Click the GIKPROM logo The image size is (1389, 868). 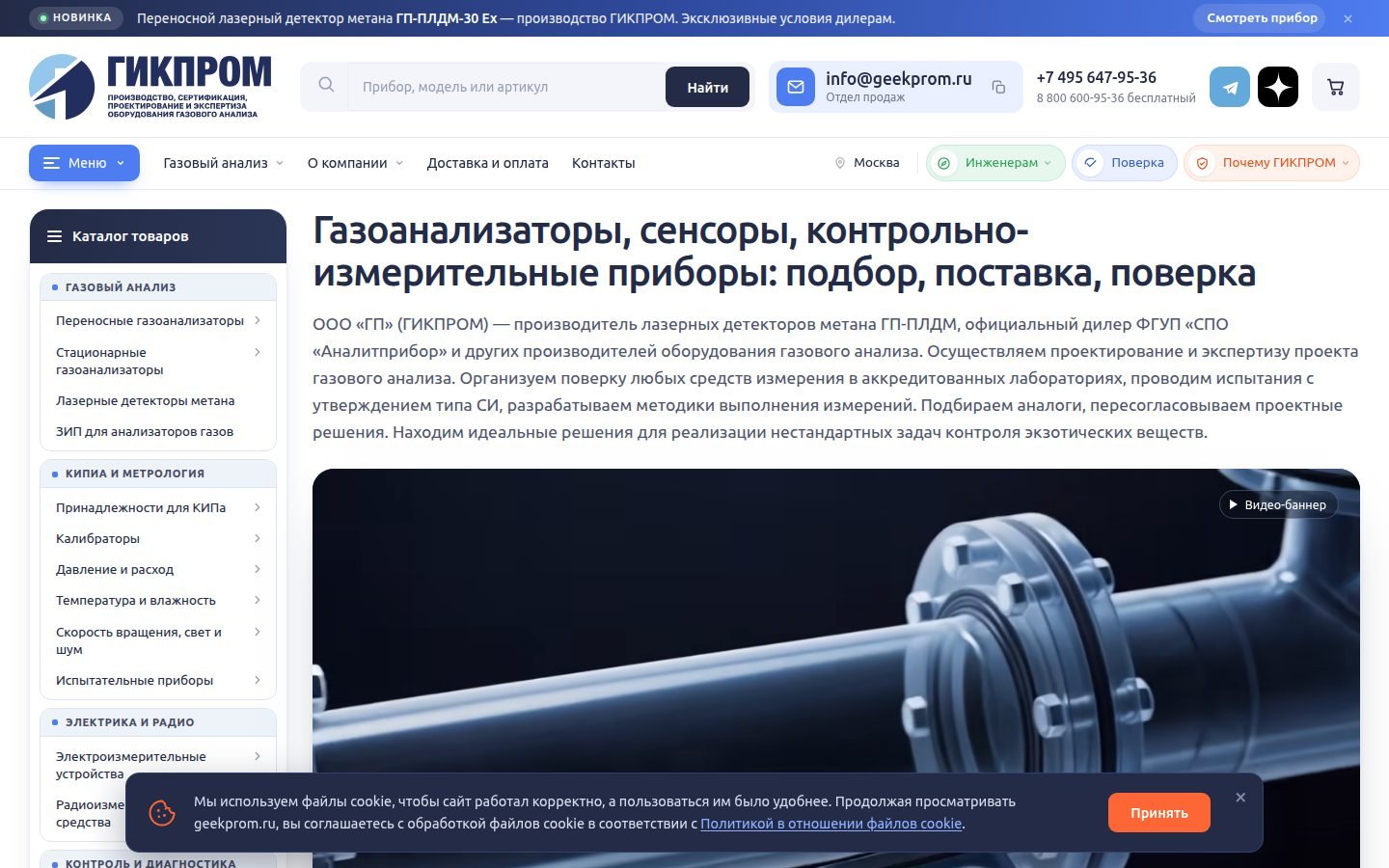pyautogui.click(x=150, y=87)
